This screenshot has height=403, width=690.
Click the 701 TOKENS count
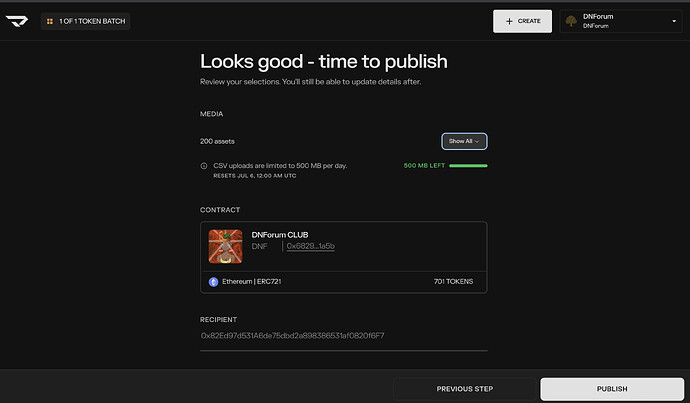453,282
